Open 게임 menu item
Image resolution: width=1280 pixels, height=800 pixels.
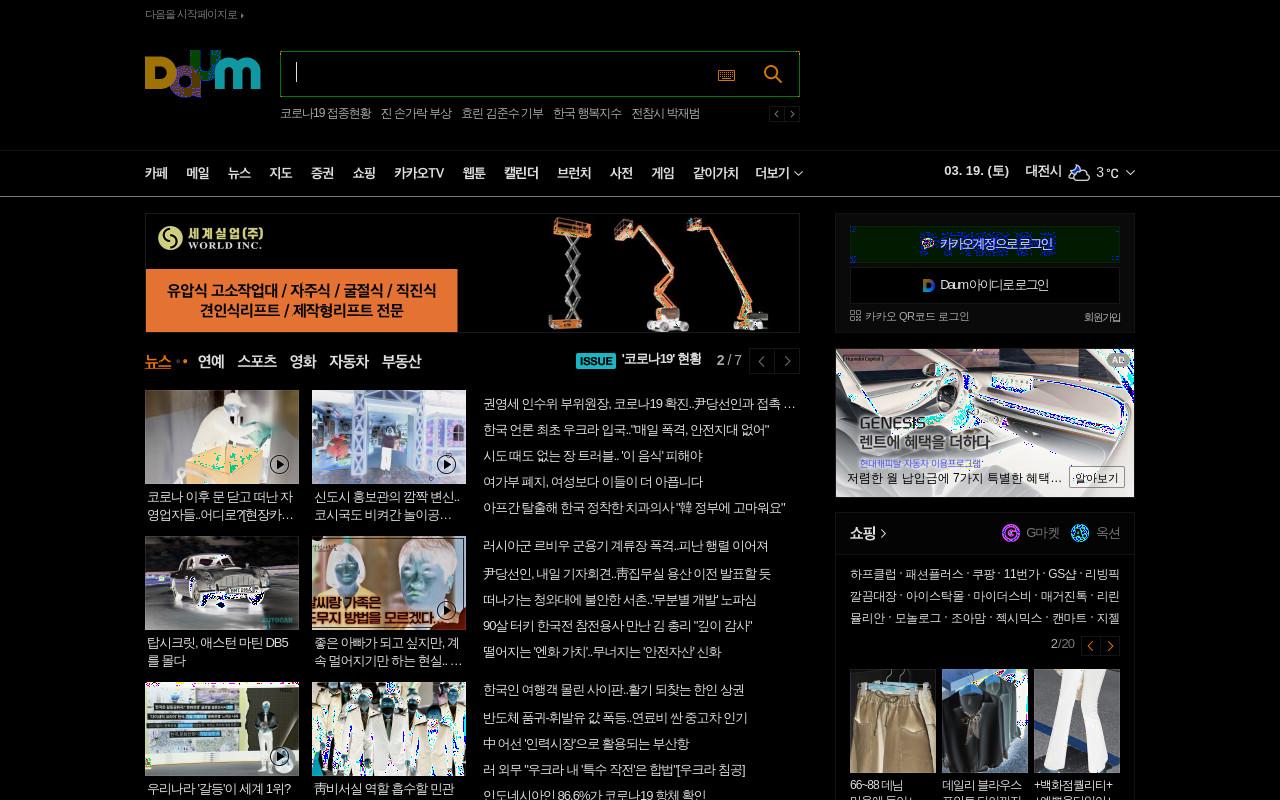(x=663, y=173)
